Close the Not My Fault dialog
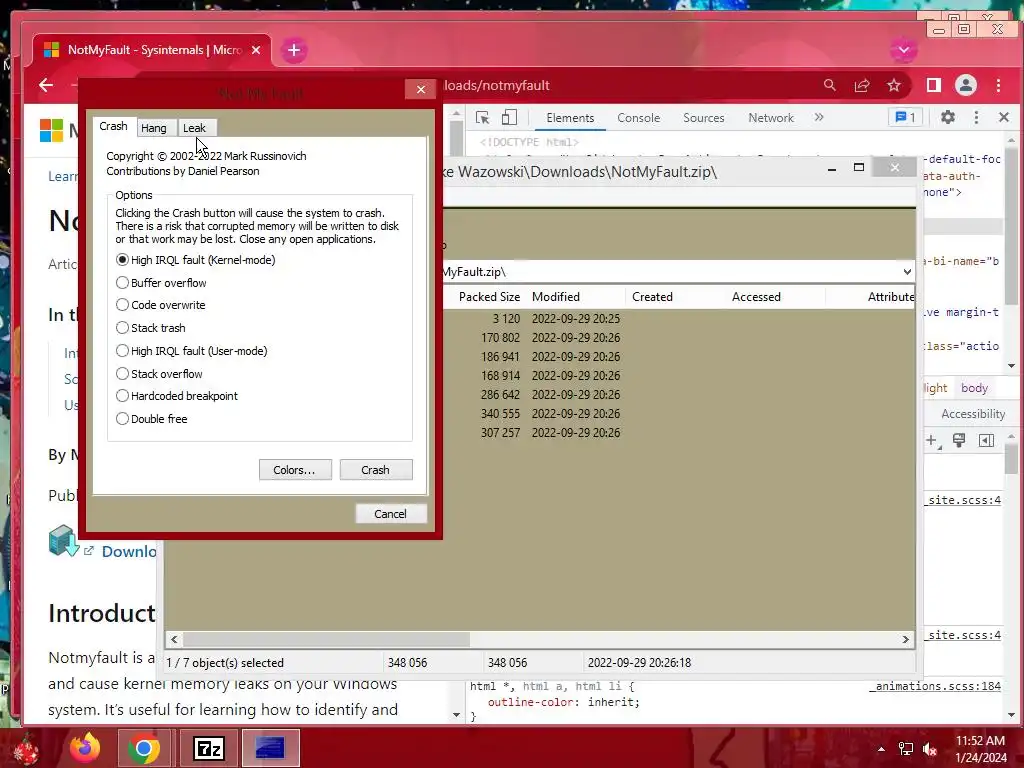1024x768 pixels. [x=421, y=89]
